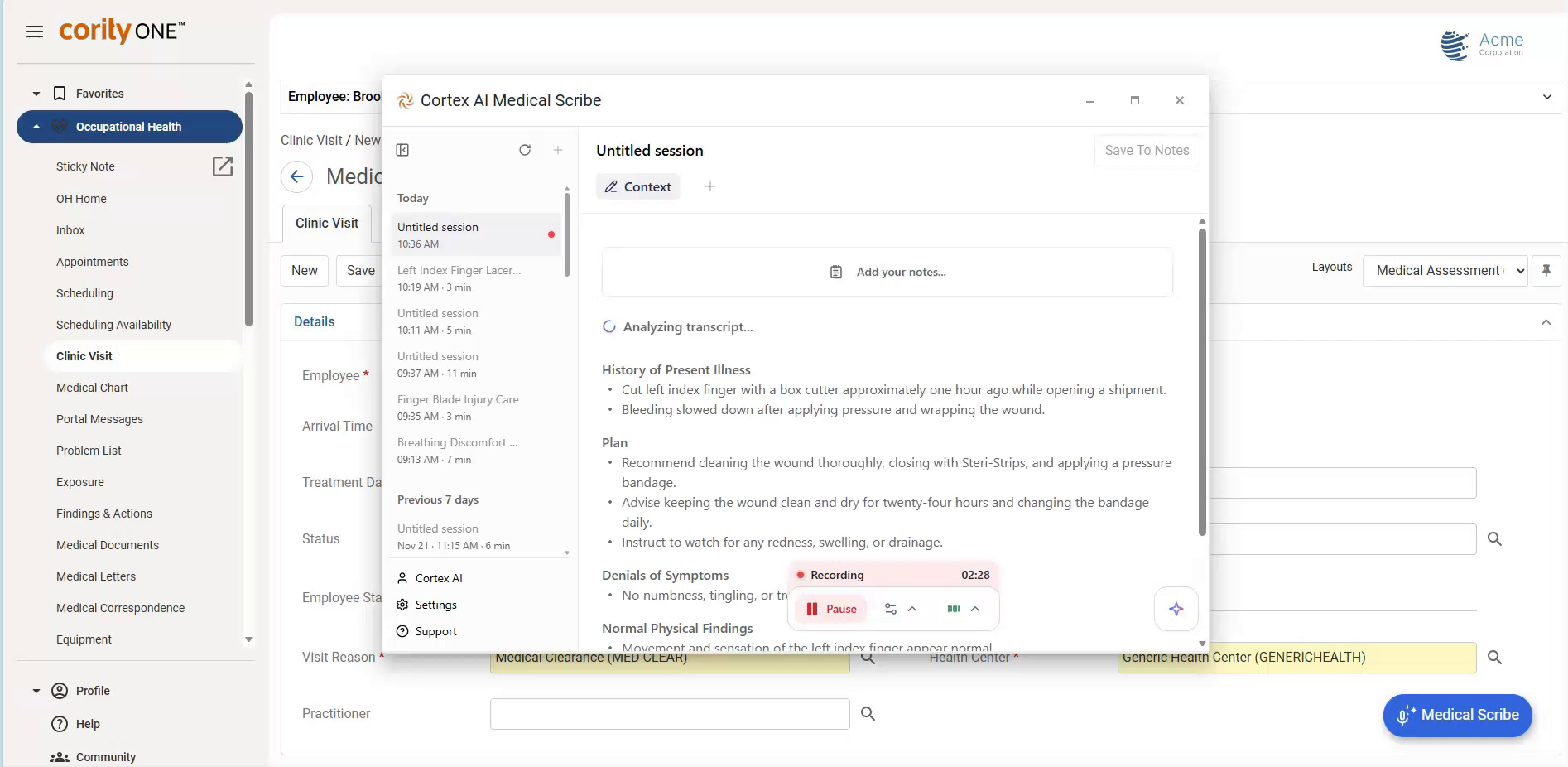Open Cortex AI Support

[436, 631]
